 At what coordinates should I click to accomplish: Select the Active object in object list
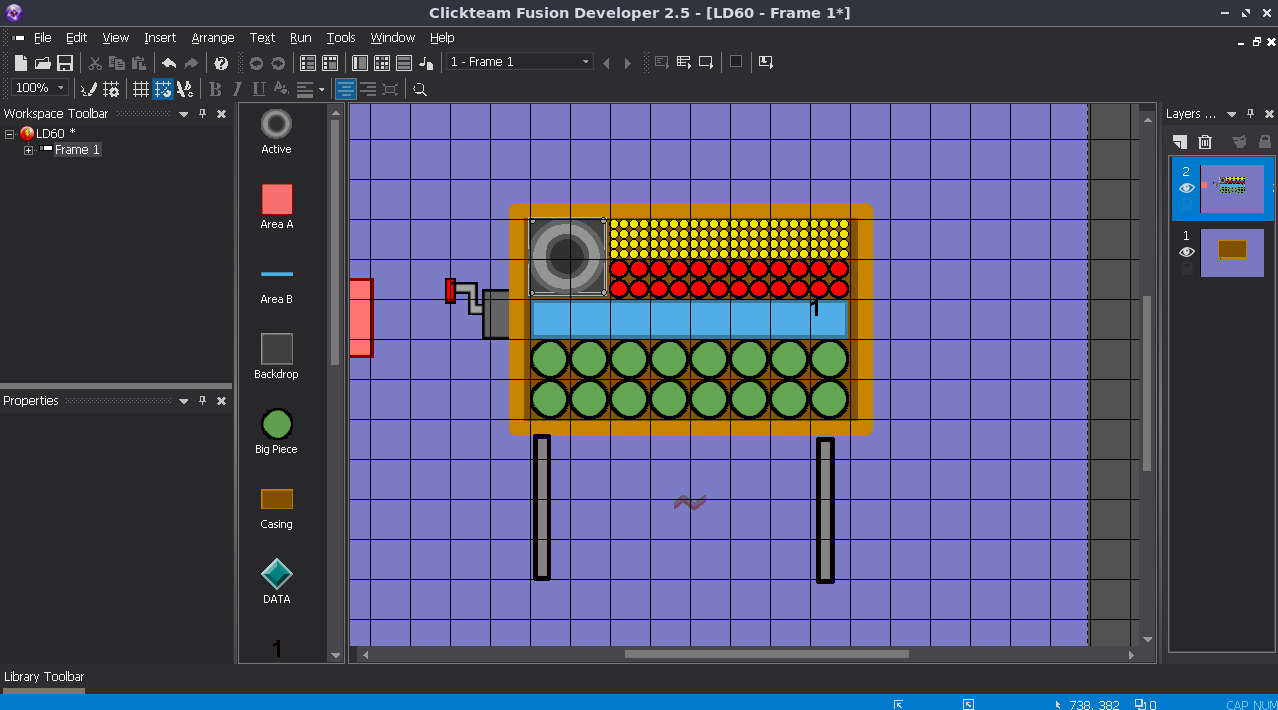pos(277,132)
